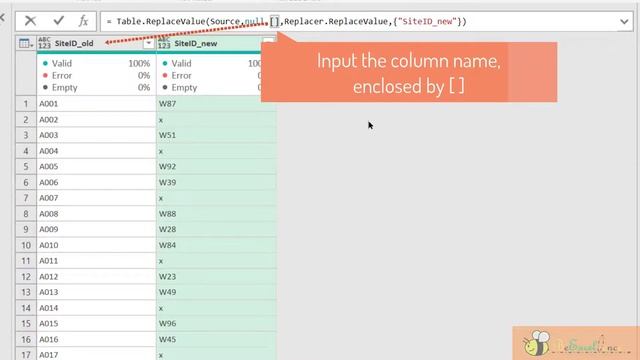Select cell A009

coord(96,229)
